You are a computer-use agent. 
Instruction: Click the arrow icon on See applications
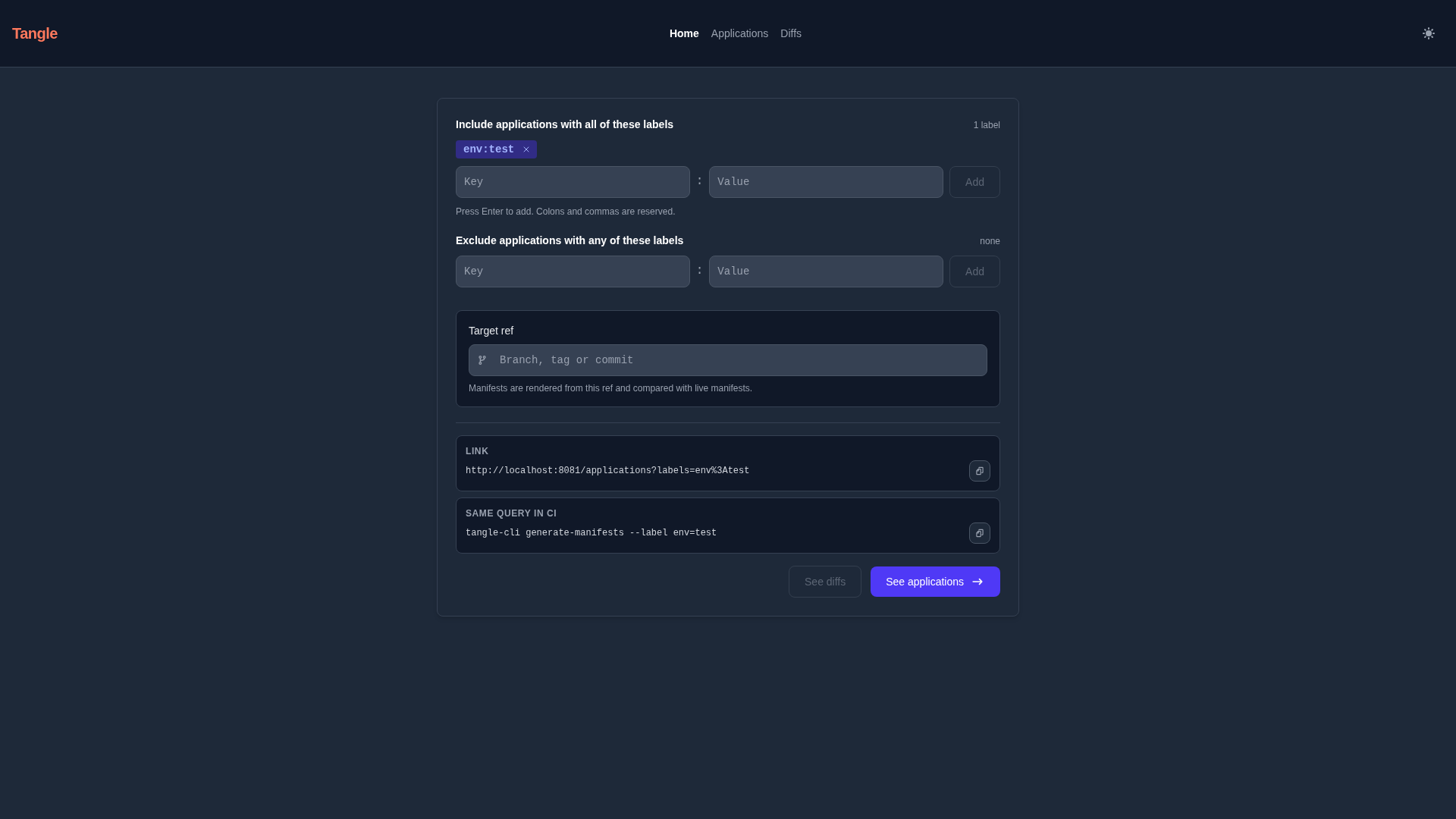click(x=977, y=582)
